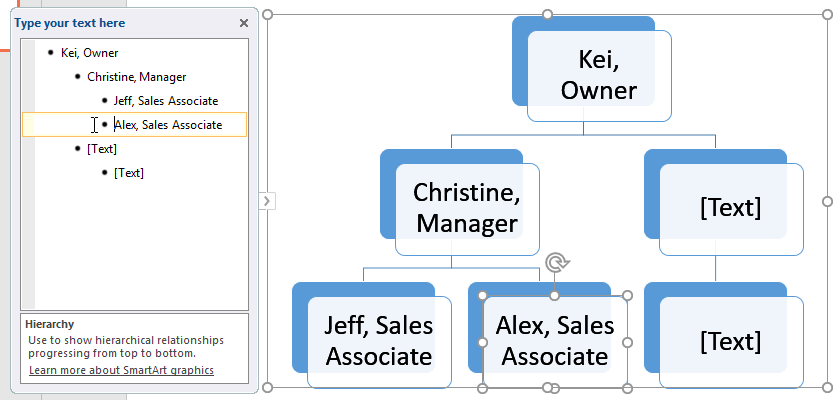Grab the Alex shape's top-left corner handle
This screenshot has width=840, height=400.
[x=483, y=296]
